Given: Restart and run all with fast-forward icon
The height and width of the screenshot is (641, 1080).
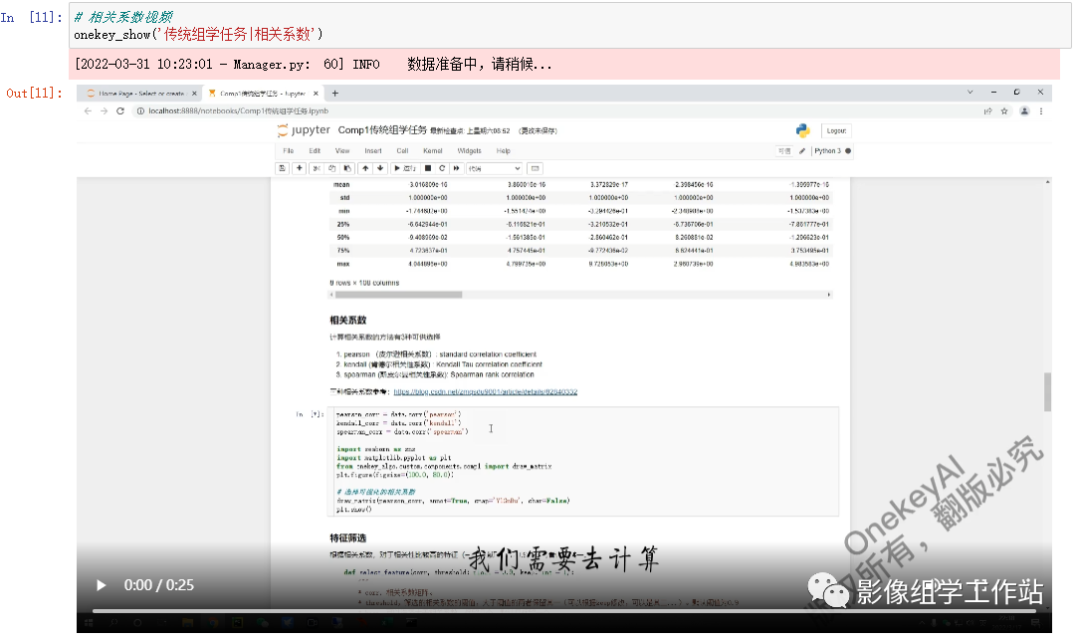Looking at the screenshot, I should tap(456, 168).
